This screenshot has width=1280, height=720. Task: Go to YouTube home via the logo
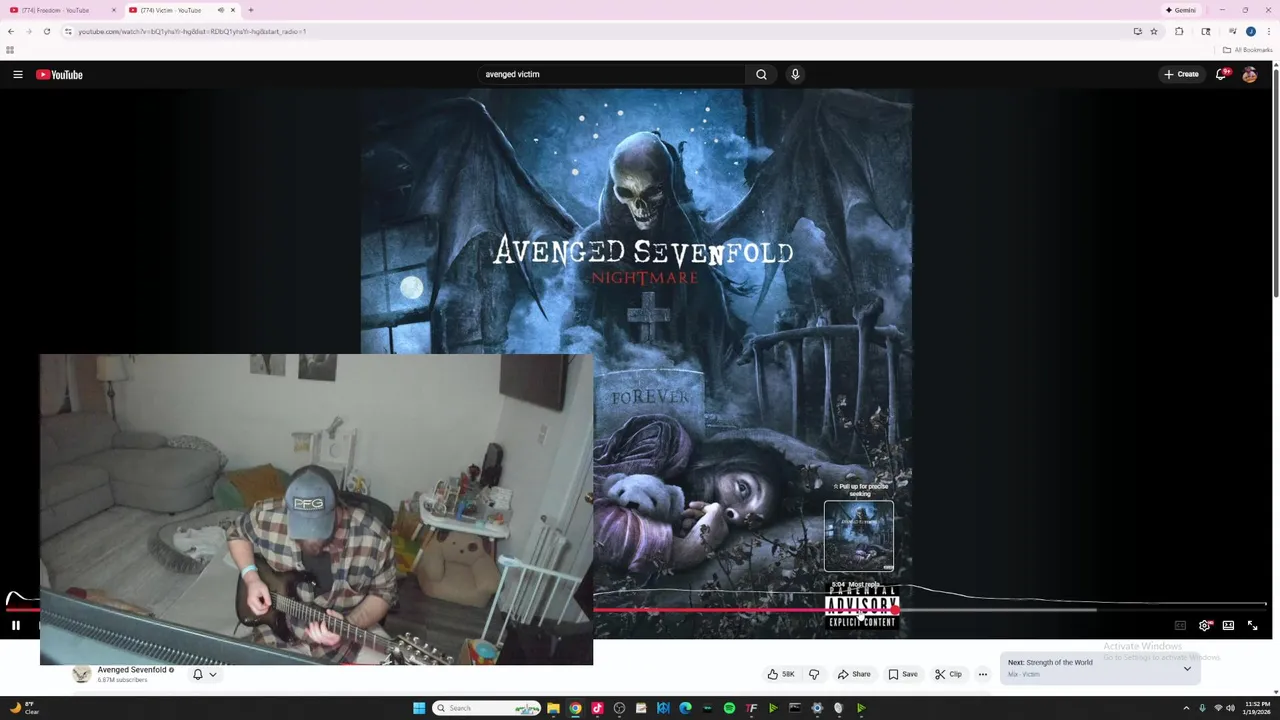click(x=59, y=74)
